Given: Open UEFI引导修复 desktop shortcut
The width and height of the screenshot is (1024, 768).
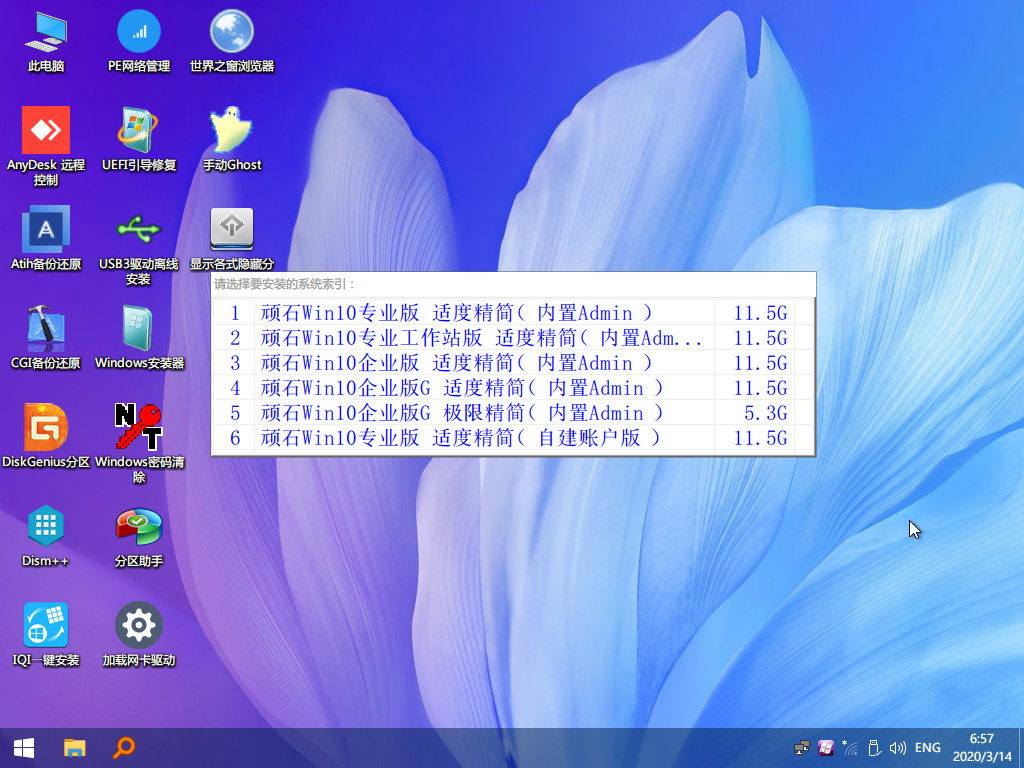Looking at the screenshot, I should [139, 130].
